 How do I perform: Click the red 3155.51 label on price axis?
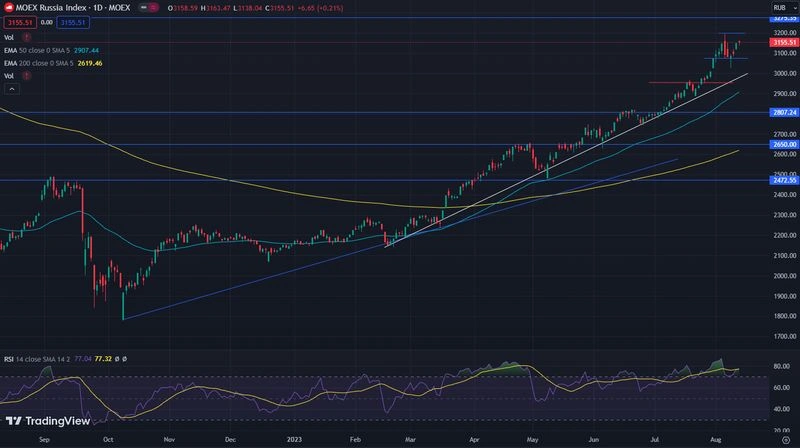click(x=784, y=42)
